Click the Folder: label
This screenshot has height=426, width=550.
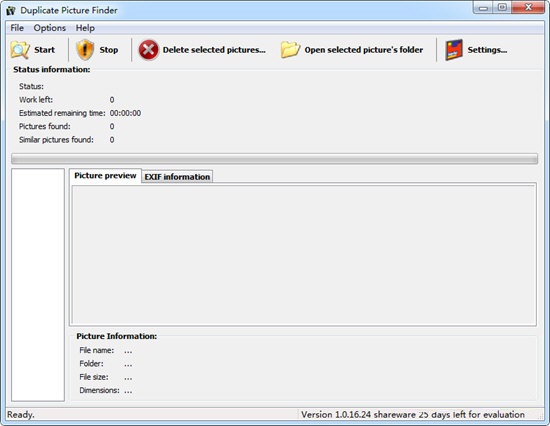coord(91,364)
